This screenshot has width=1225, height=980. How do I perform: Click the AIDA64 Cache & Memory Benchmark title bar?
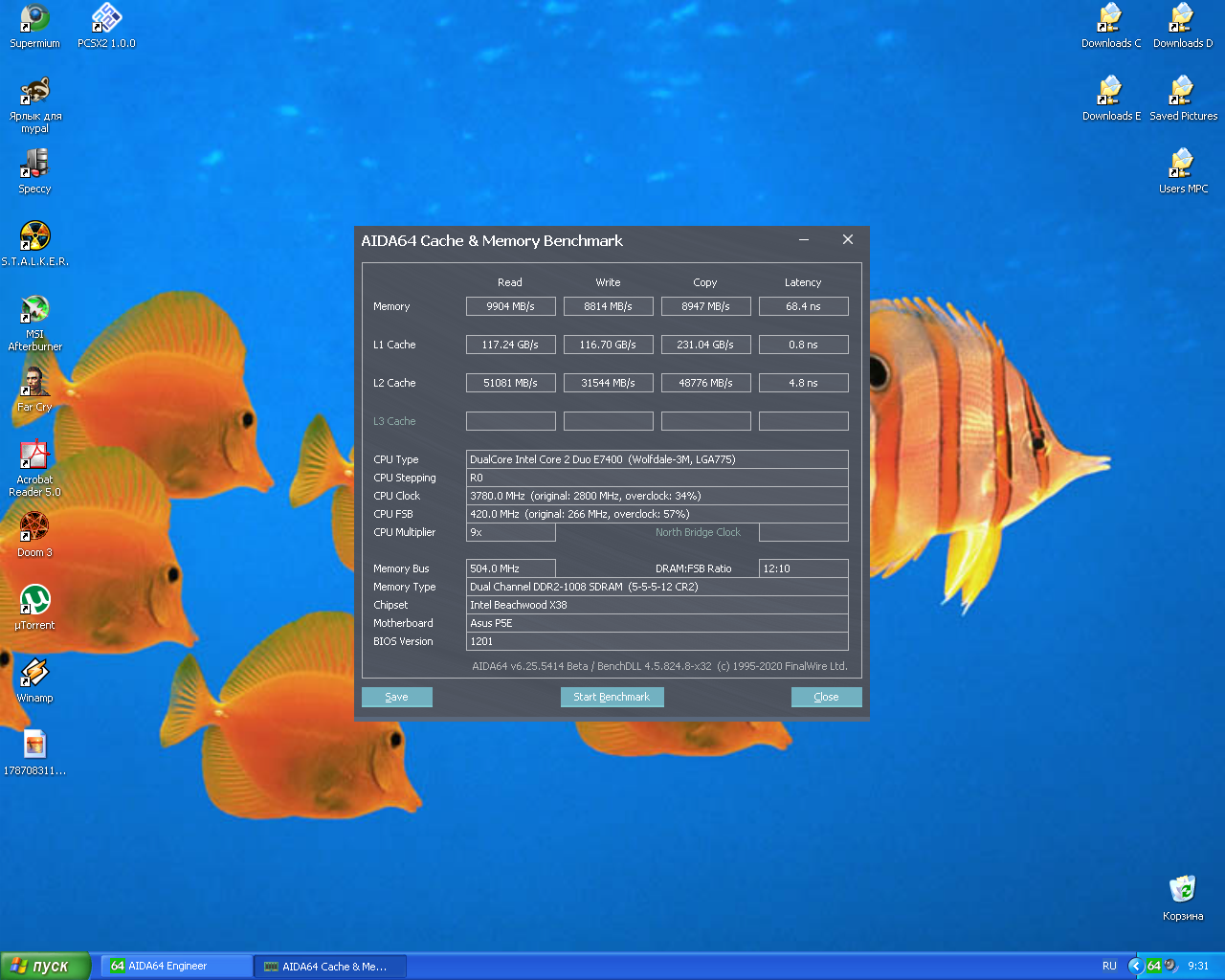(492, 241)
